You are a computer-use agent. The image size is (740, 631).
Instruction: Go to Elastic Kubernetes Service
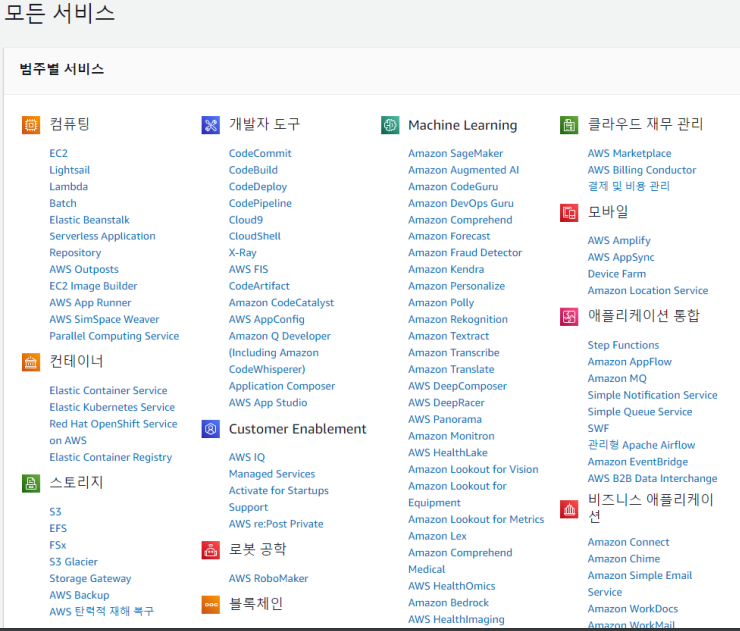coord(112,407)
